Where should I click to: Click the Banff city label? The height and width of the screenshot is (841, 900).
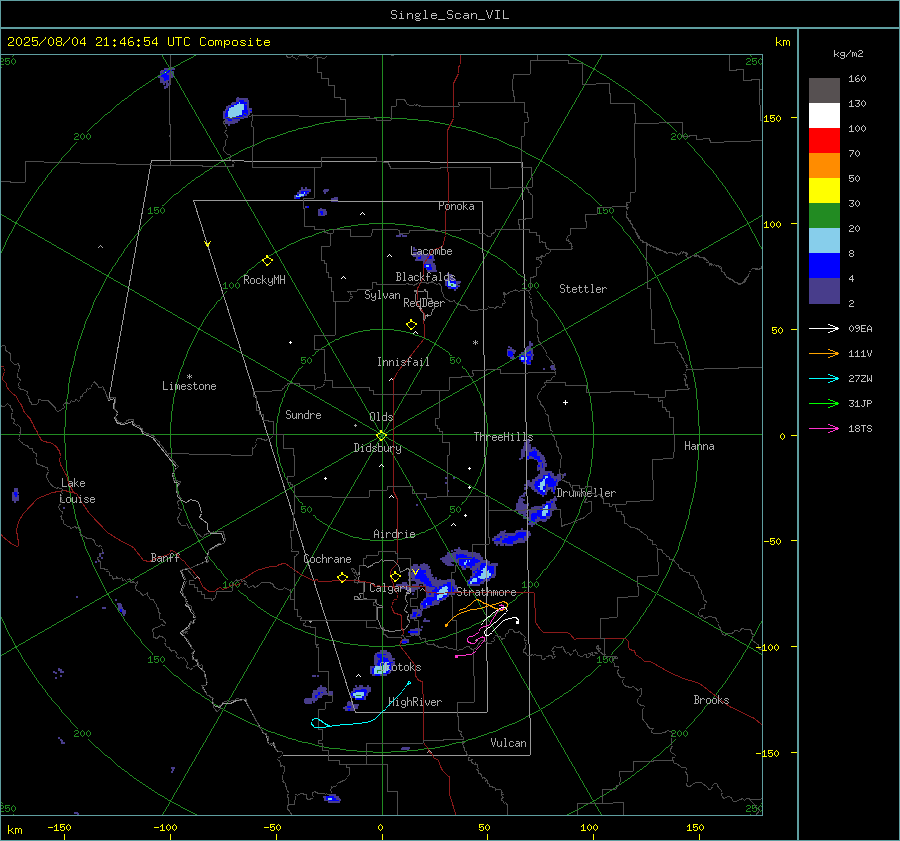tap(165, 557)
